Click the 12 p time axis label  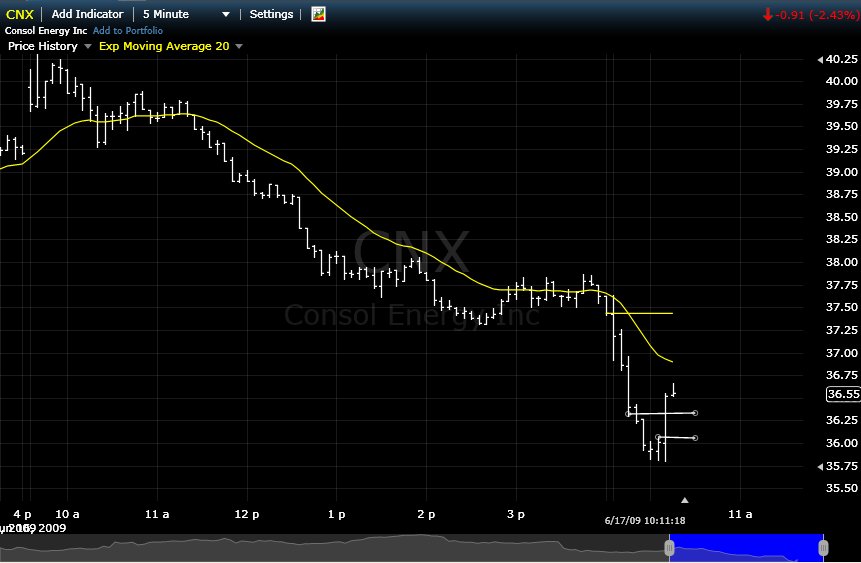(247, 515)
